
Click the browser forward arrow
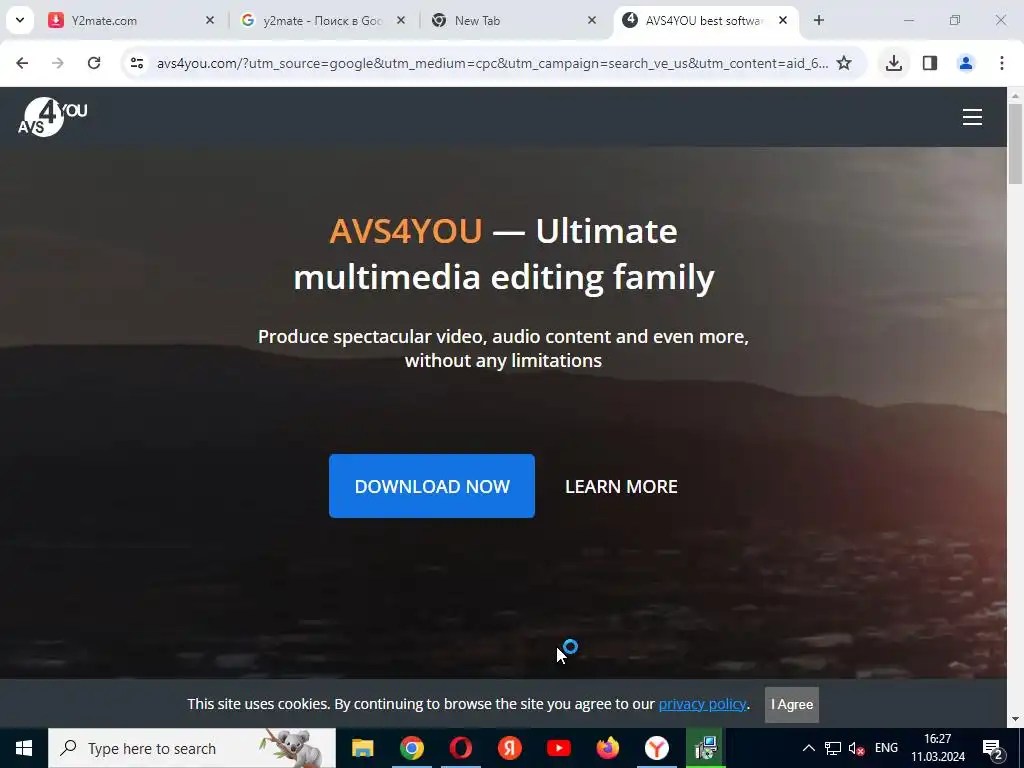click(x=58, y=63)
